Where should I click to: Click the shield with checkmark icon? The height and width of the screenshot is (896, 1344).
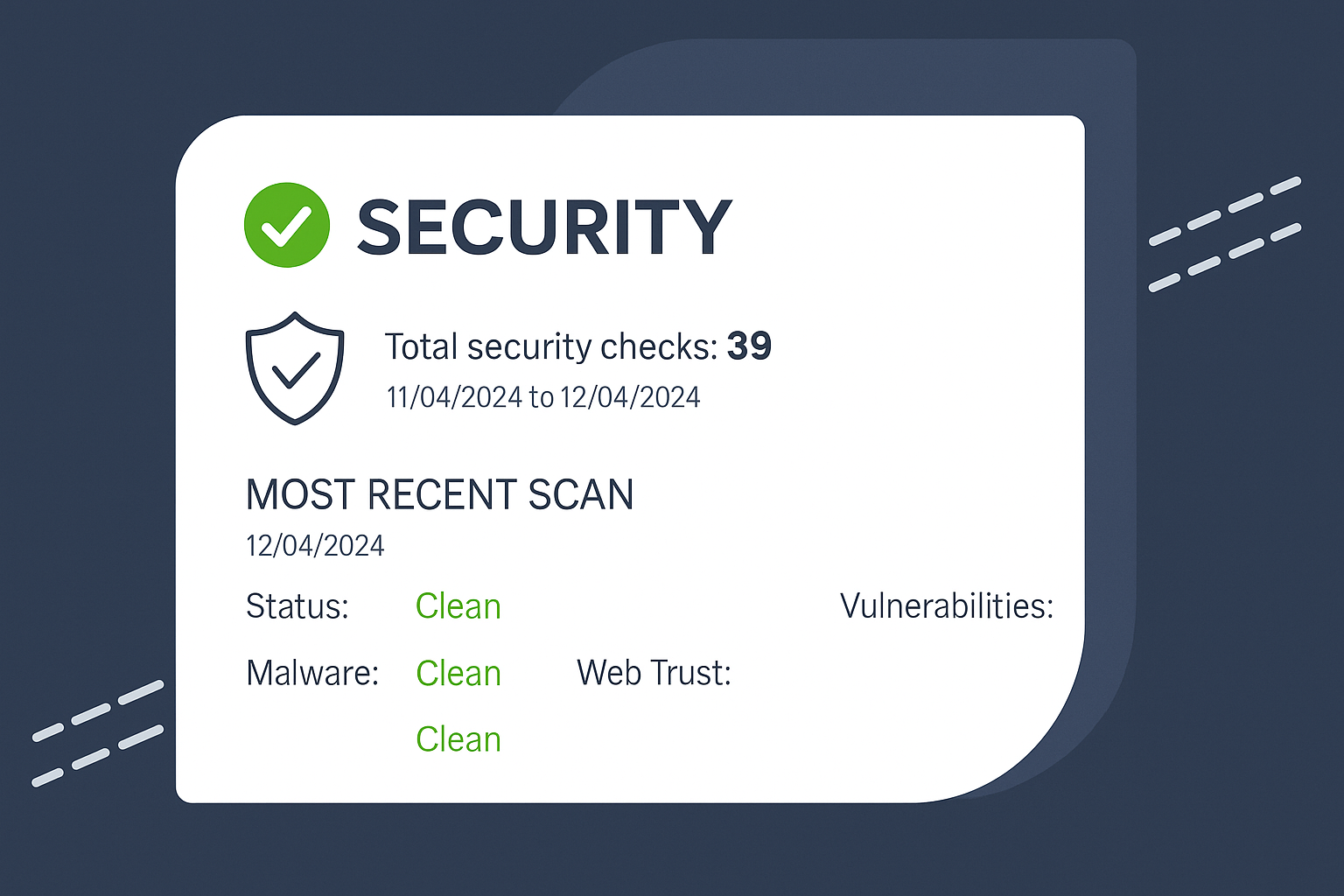(x=295, y=368)
